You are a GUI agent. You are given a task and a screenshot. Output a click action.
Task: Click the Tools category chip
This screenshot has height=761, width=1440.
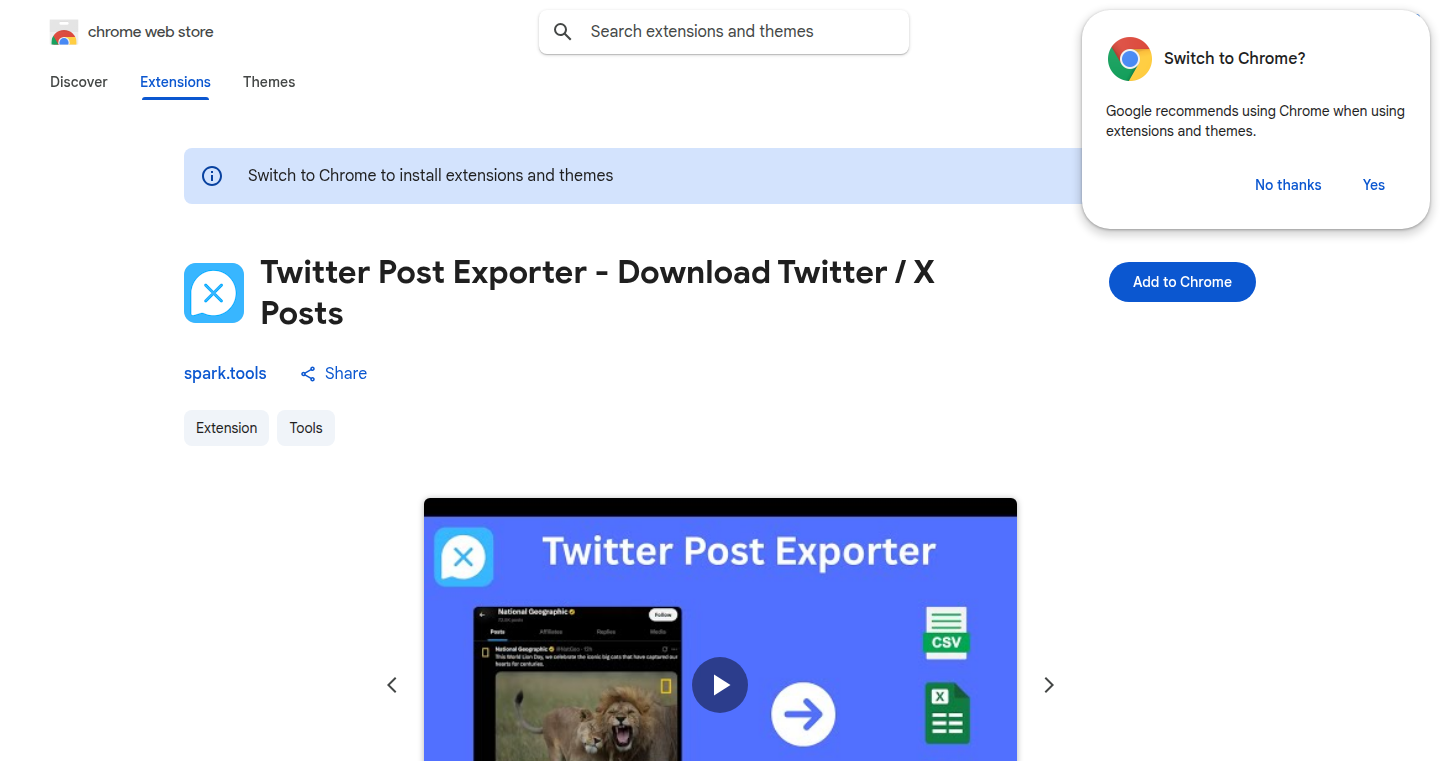tap(306, 428)
